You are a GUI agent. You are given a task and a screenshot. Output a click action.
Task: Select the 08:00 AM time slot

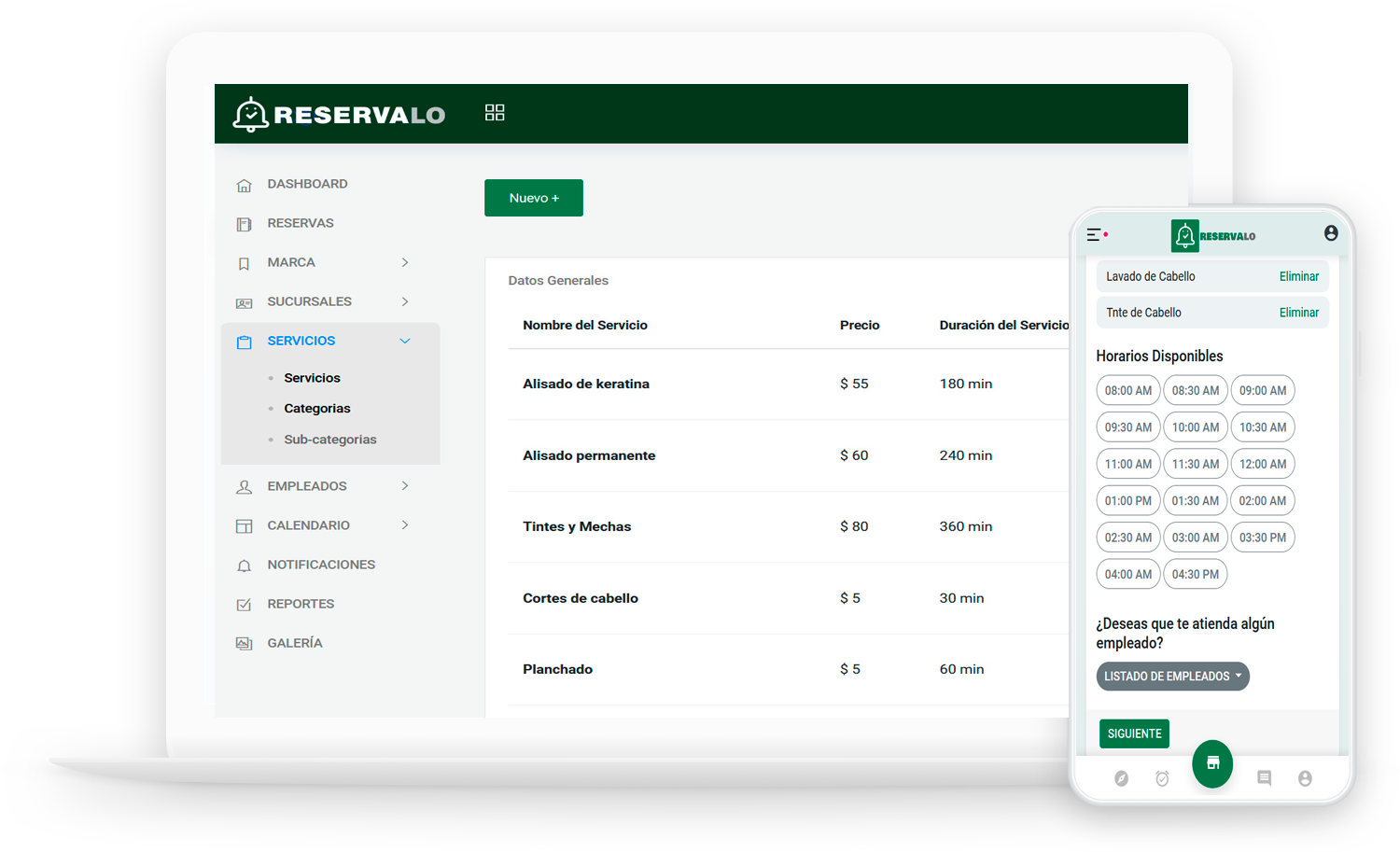click(x=1127, y=390)
